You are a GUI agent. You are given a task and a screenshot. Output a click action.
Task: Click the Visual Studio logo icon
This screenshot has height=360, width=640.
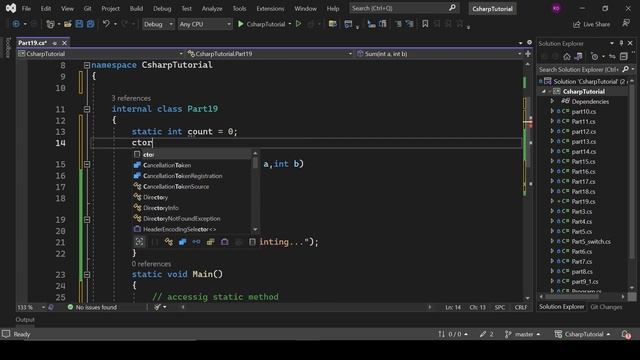11,8
